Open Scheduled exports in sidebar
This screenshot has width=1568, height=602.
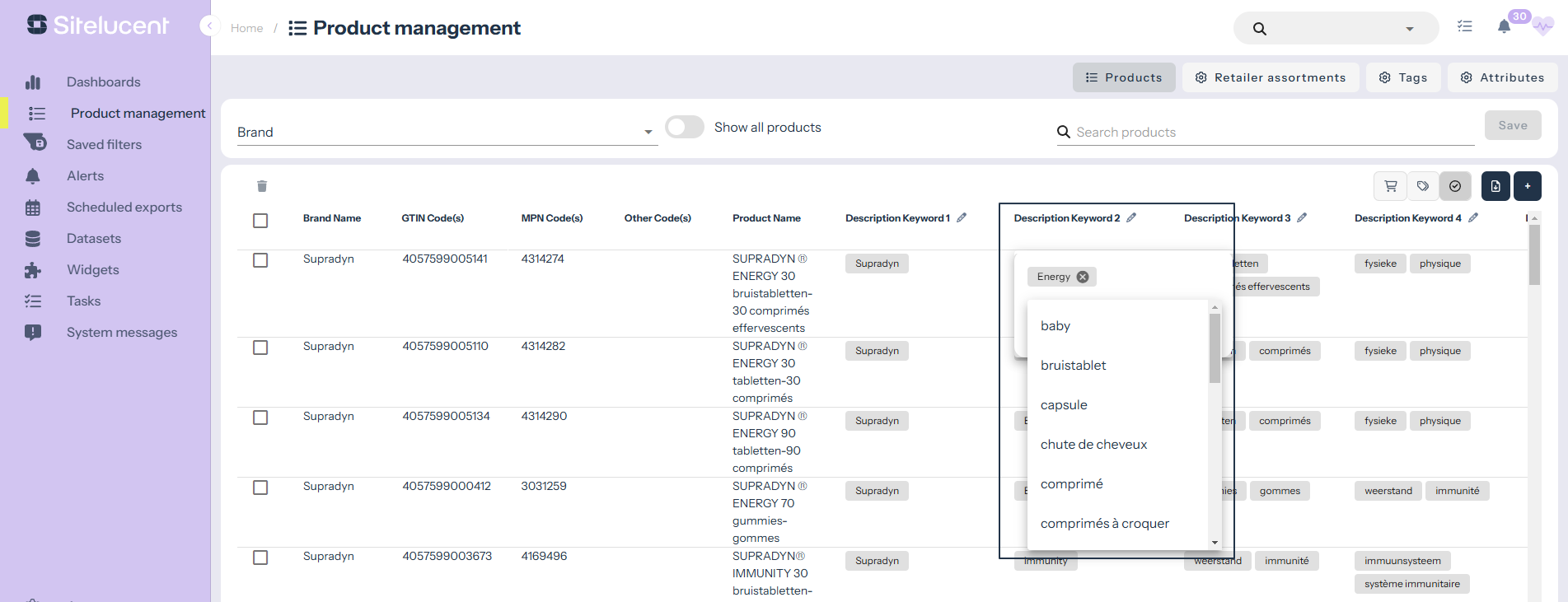tap(124, 207)
